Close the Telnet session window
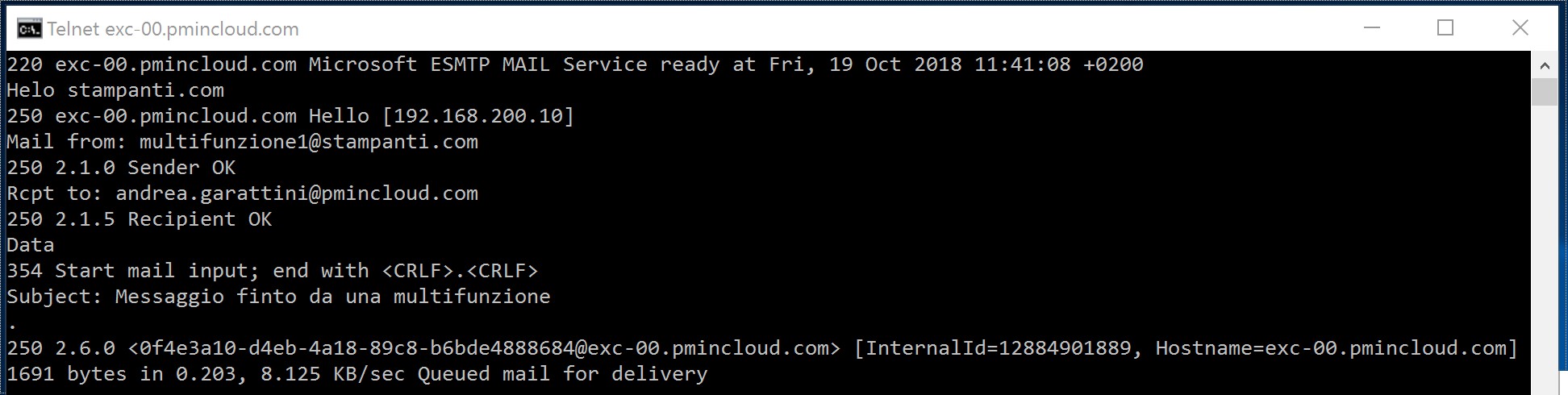This screenshot has height=395, width=1568. (1520, 27)
